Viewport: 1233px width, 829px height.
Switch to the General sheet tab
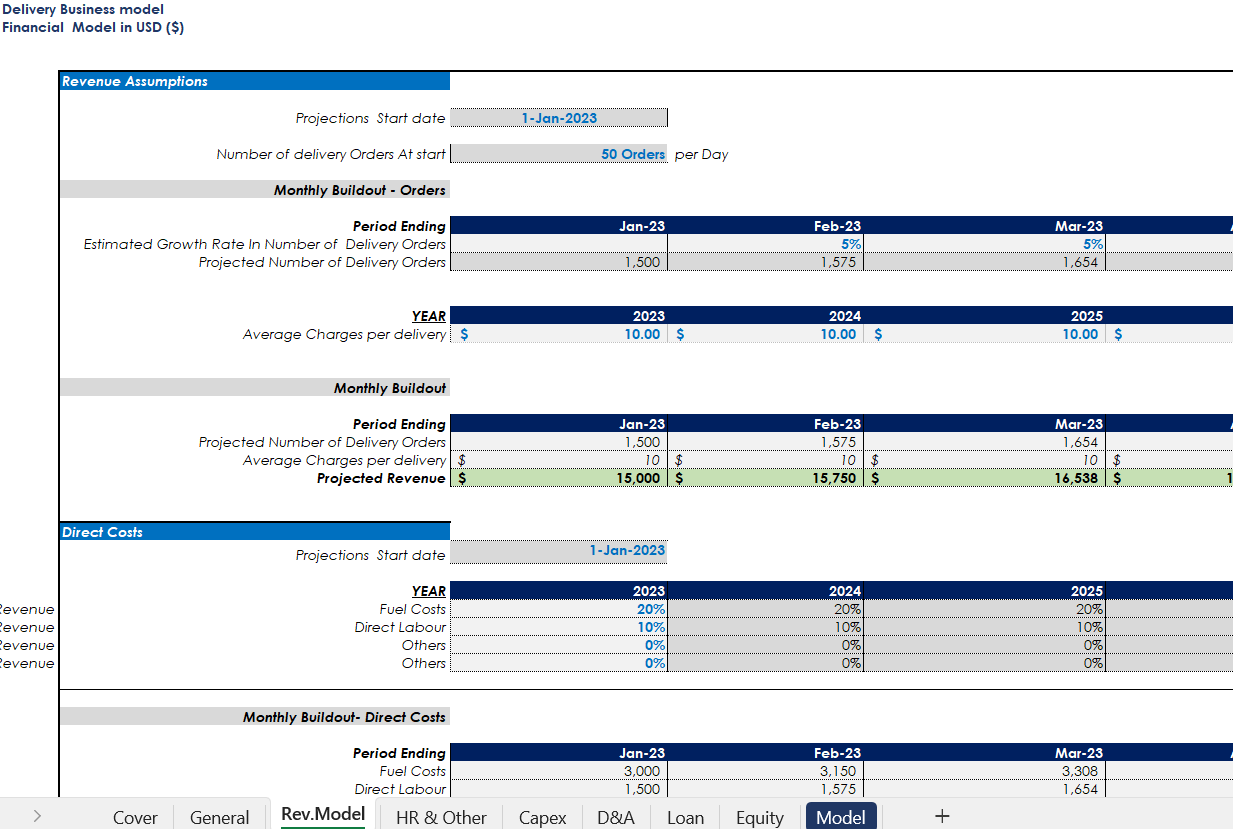(x=219, y=817)
